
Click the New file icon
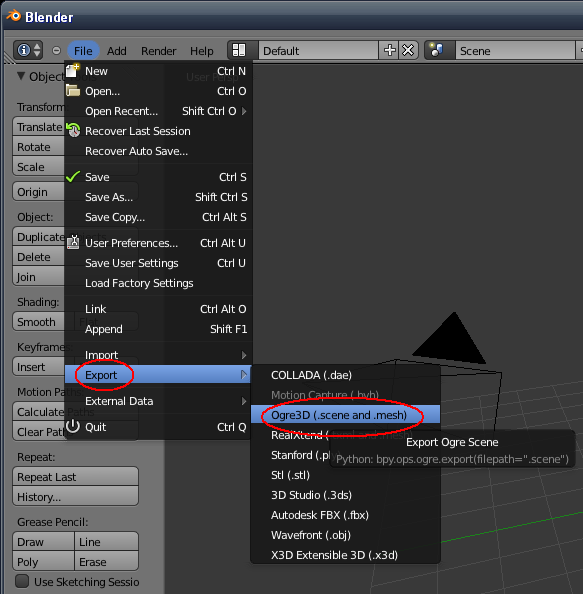pyautogui.click(x=72, y=71)
